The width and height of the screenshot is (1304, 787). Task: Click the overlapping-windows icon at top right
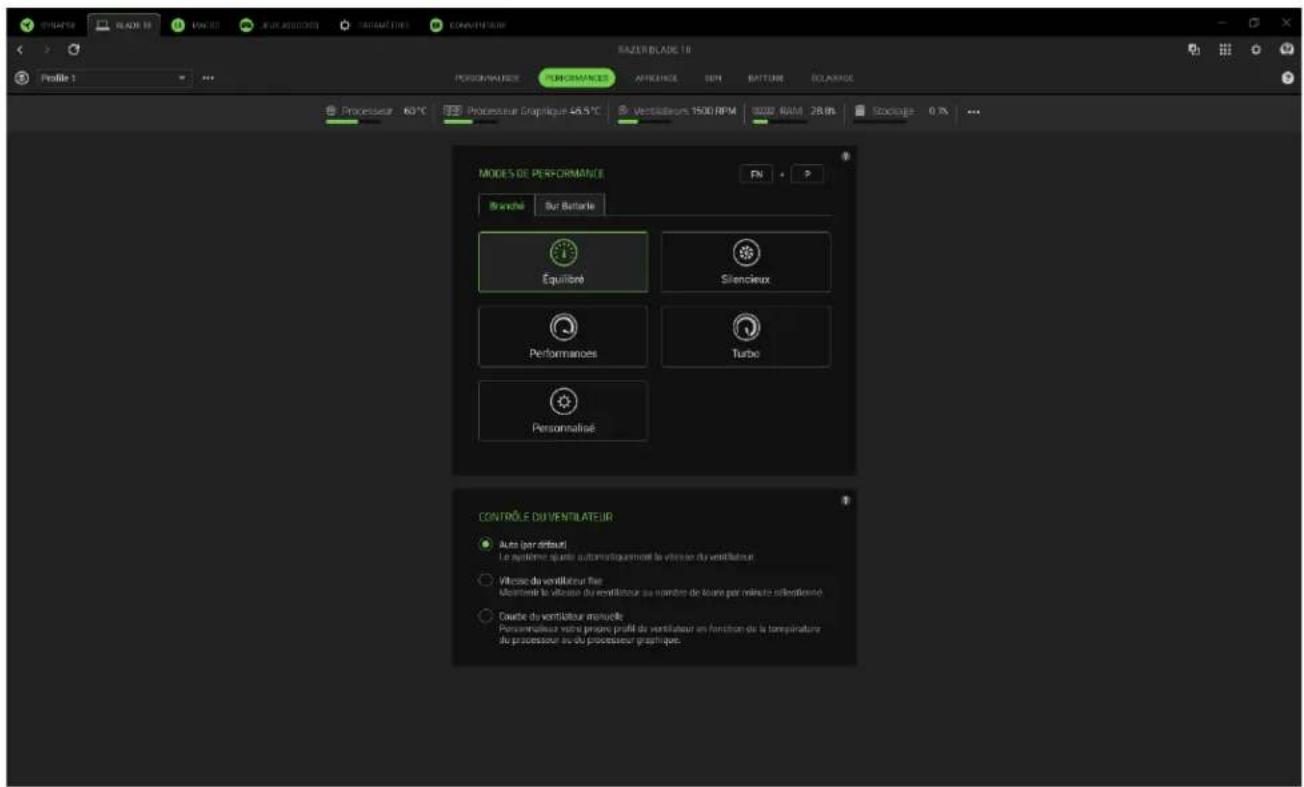(x=1193, y=49)
